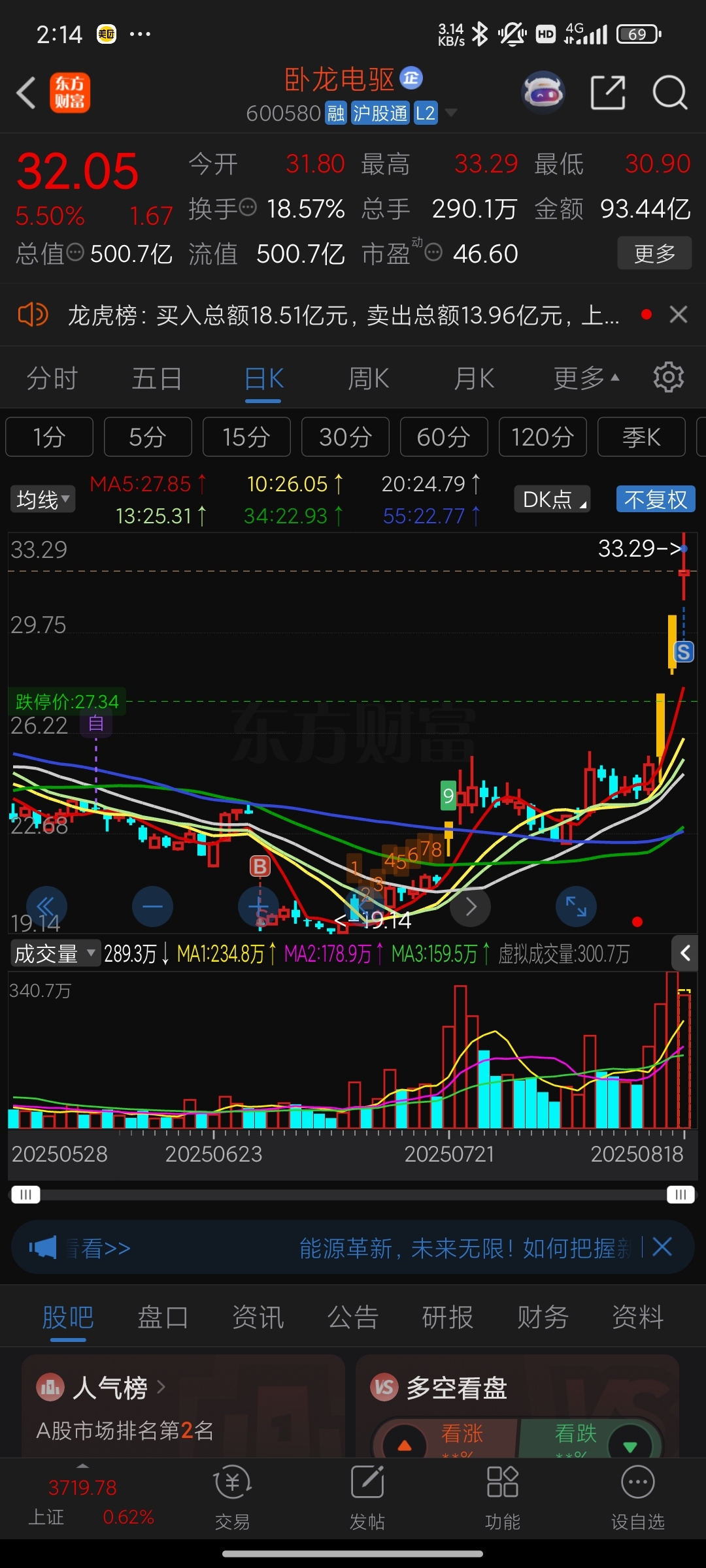Shift chart left with double-arrow icon
This screenshot has width=706, height=1568.
(x=46, y=906)
